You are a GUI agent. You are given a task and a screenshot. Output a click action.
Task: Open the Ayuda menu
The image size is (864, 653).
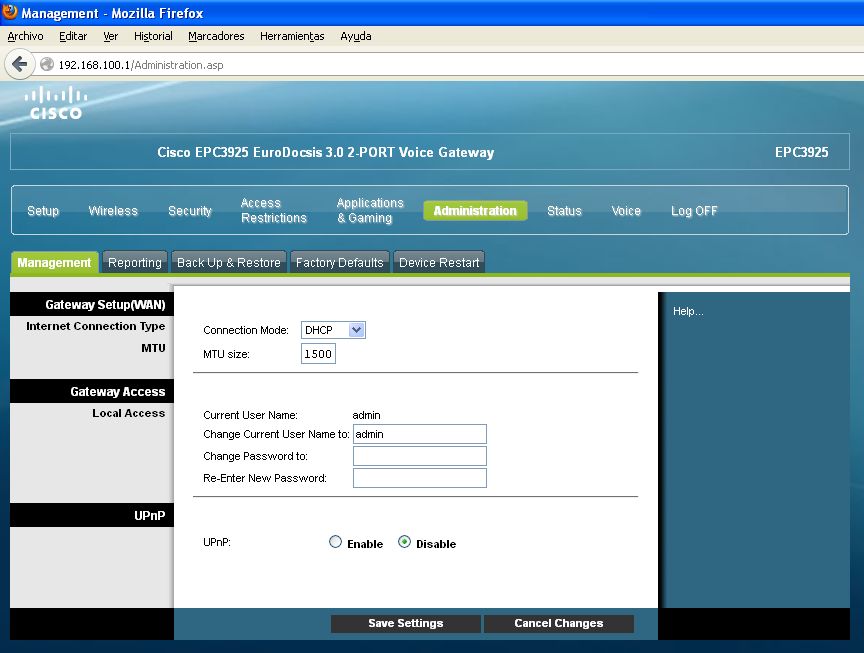[x=355, y=36]
